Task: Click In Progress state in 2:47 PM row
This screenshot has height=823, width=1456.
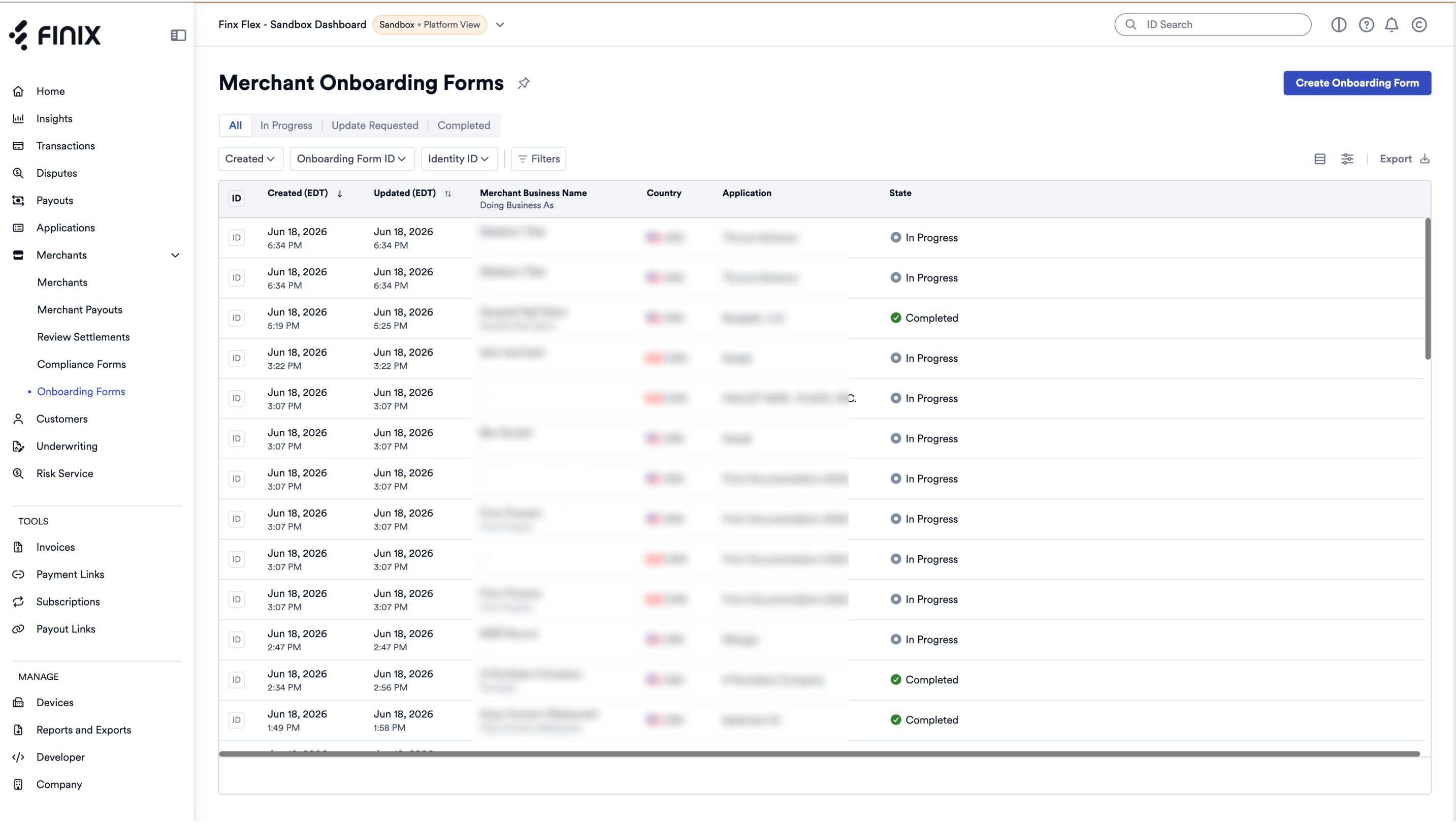Action: coord(924,639)
